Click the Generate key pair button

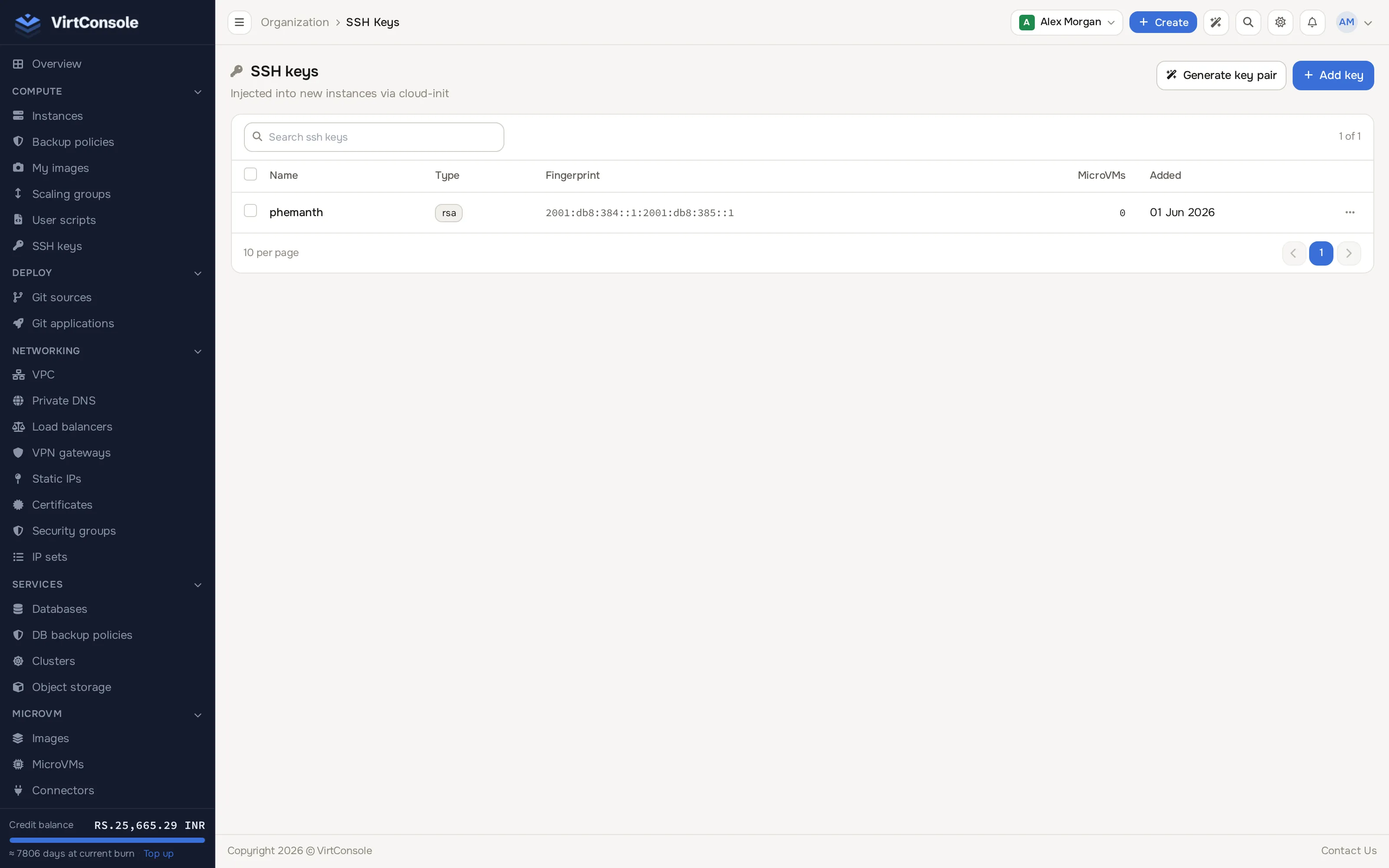[x=1221, y=75]
